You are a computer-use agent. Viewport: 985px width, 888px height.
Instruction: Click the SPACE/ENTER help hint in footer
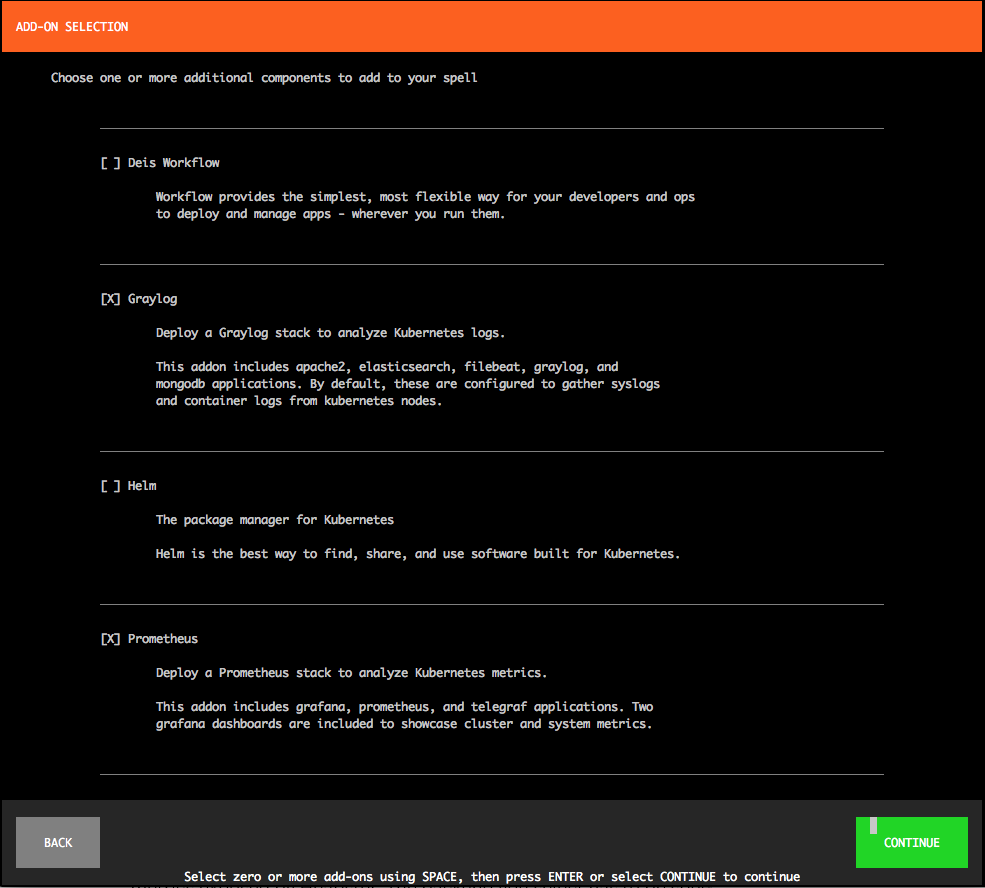click(x=491, y=877)
